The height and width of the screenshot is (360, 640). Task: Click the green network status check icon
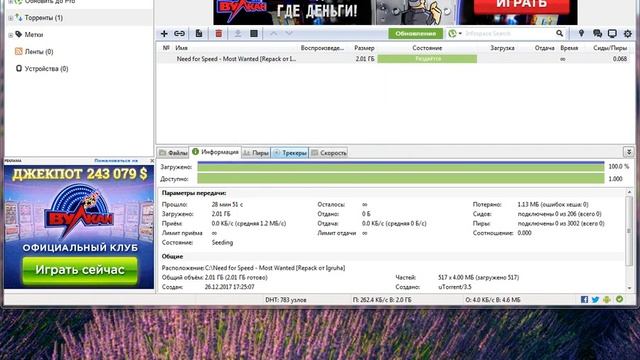[x=620, y=299]
